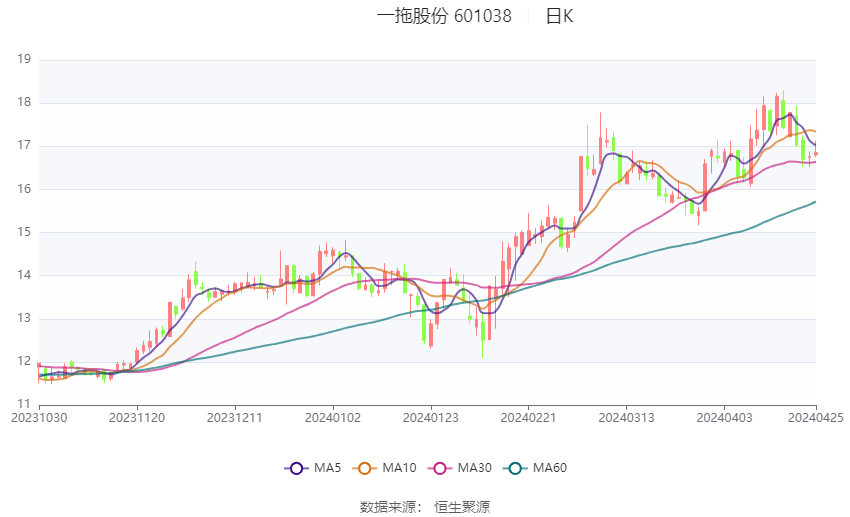Click the 20231030 x-axis date label
This screenshot has width=850, height=517.
39,418
